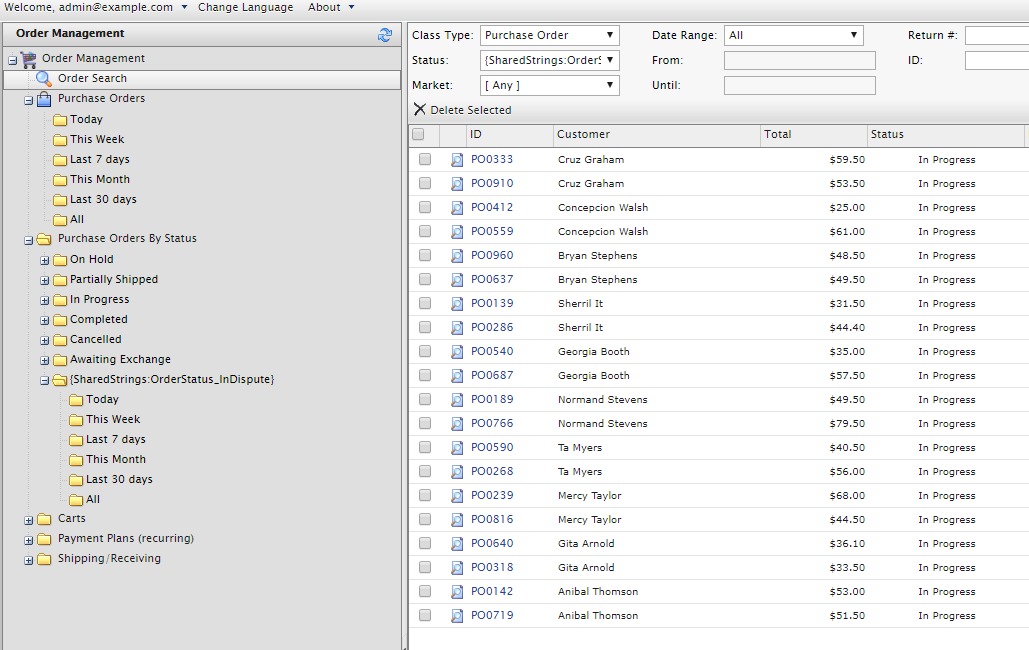Open the Date Range dropdown

792,36
